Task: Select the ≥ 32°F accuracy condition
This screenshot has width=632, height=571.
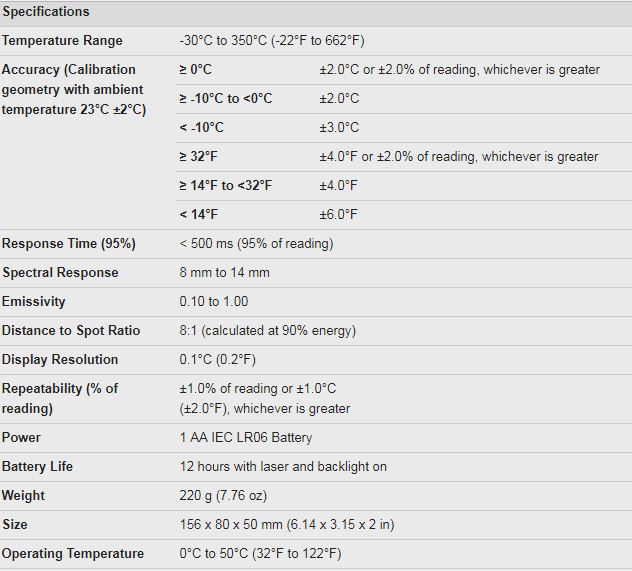Action: 198,157
